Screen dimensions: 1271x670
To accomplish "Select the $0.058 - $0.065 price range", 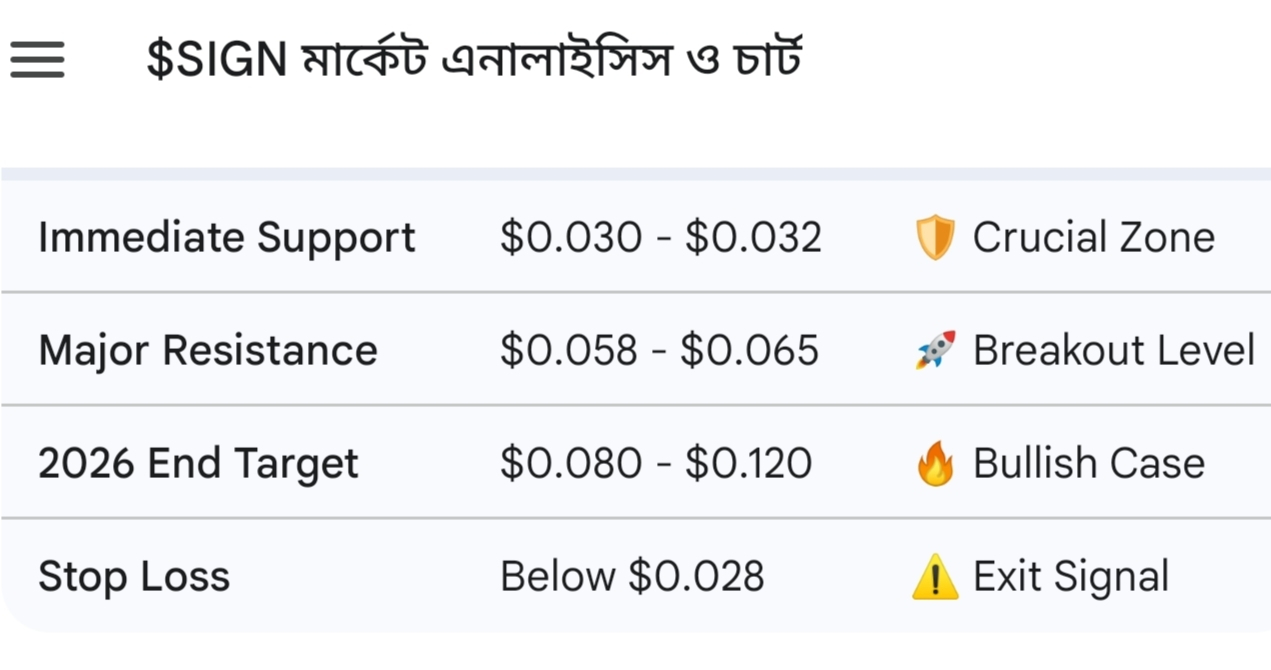I will (x=659, y=351).
